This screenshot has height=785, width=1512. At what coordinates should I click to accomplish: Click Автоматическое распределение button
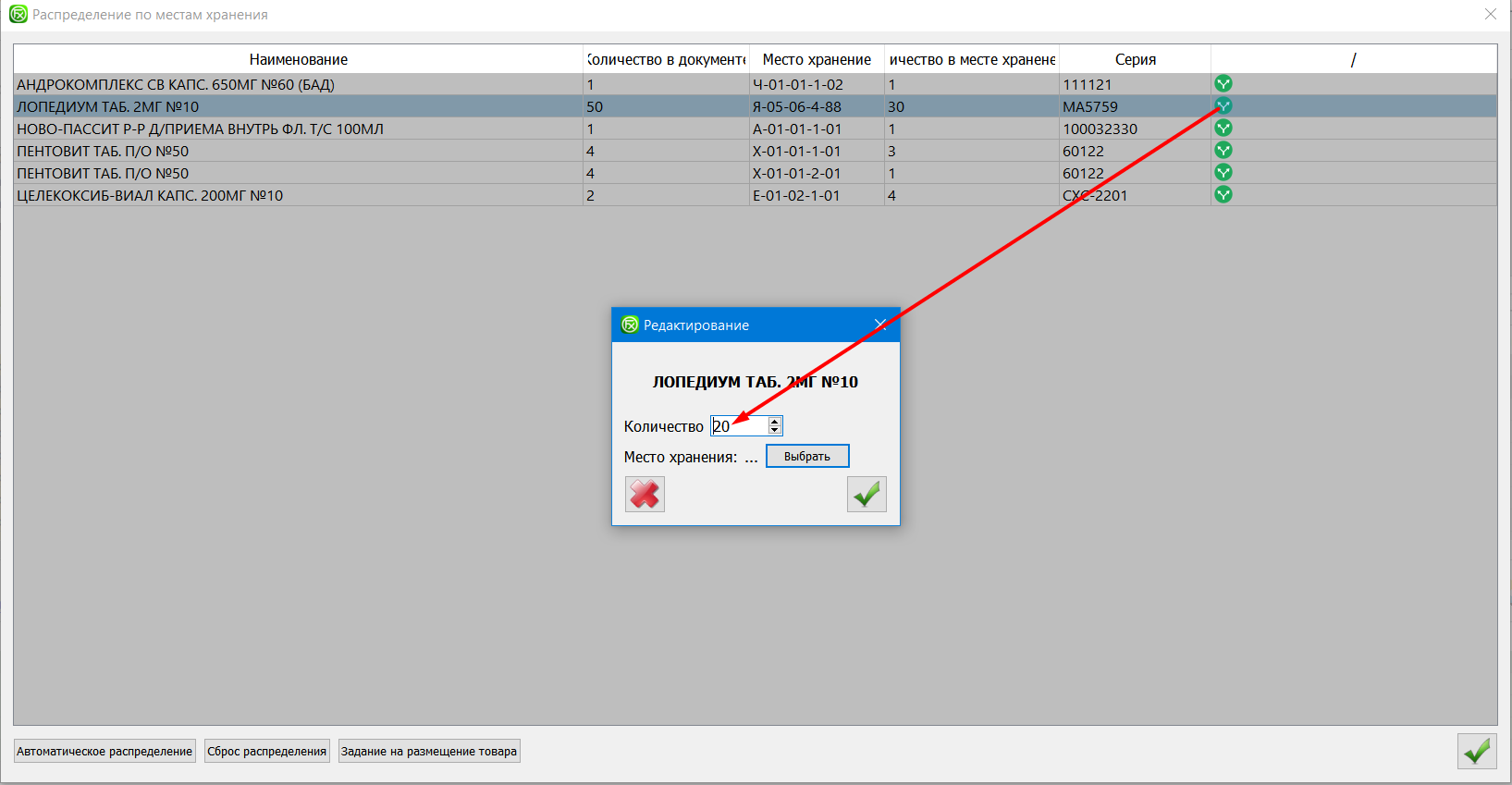(104, 752)
